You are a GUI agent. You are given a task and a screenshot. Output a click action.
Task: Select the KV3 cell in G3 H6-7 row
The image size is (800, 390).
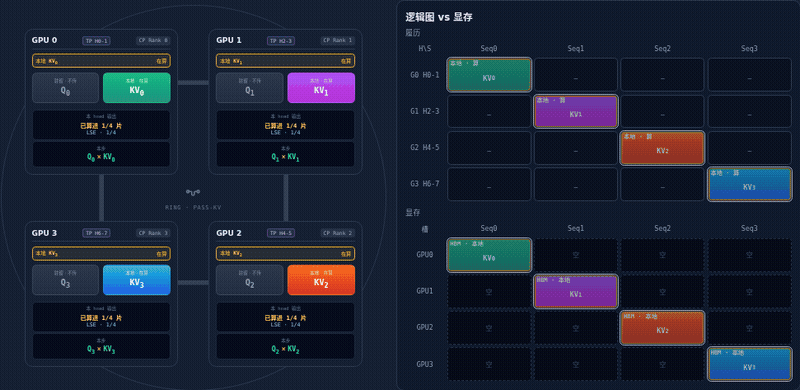(749, 184)
